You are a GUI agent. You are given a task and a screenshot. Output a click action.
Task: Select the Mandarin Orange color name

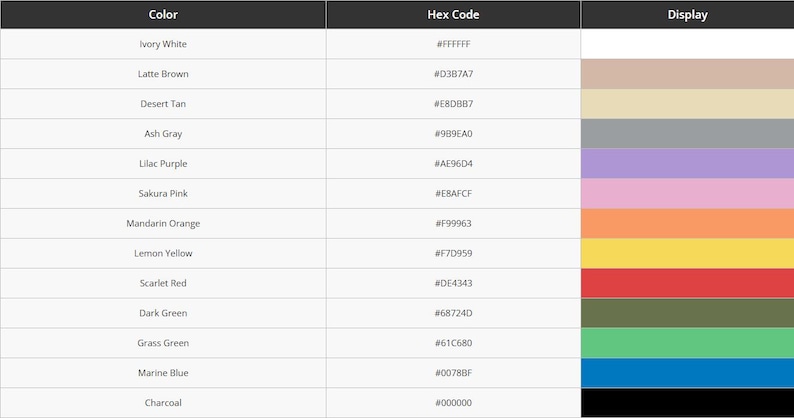163,223
